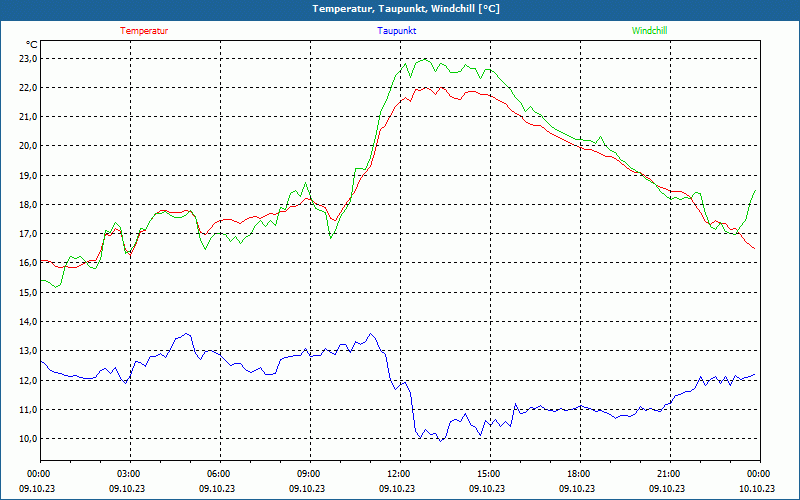Click the 06:00 time axis label
The image size is (800, 500).
(220, 474)
